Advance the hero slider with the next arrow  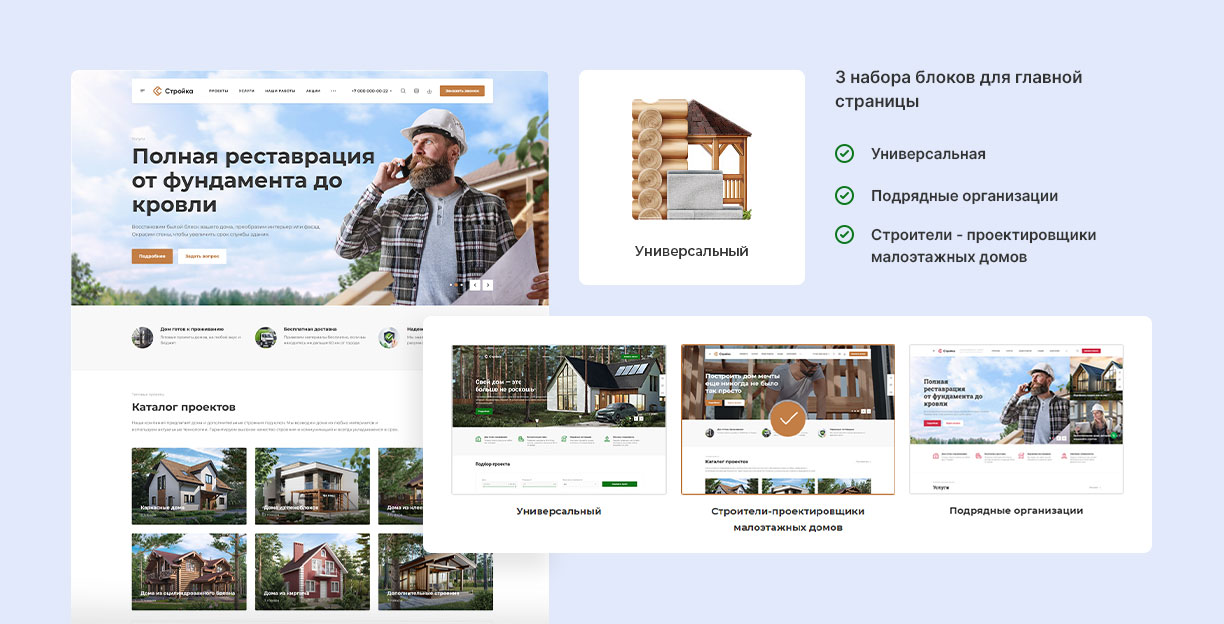pos(487,285)
